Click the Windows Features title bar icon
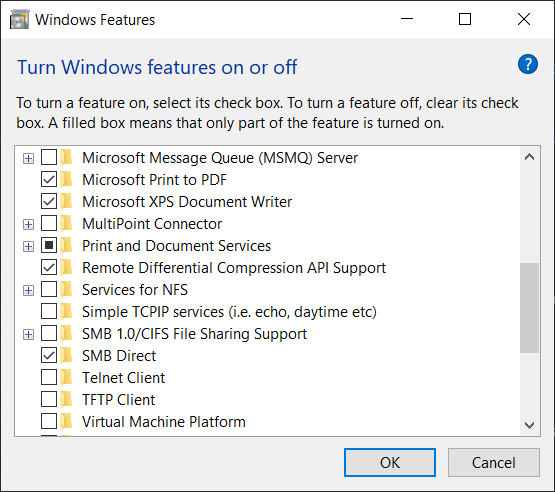 19,19
